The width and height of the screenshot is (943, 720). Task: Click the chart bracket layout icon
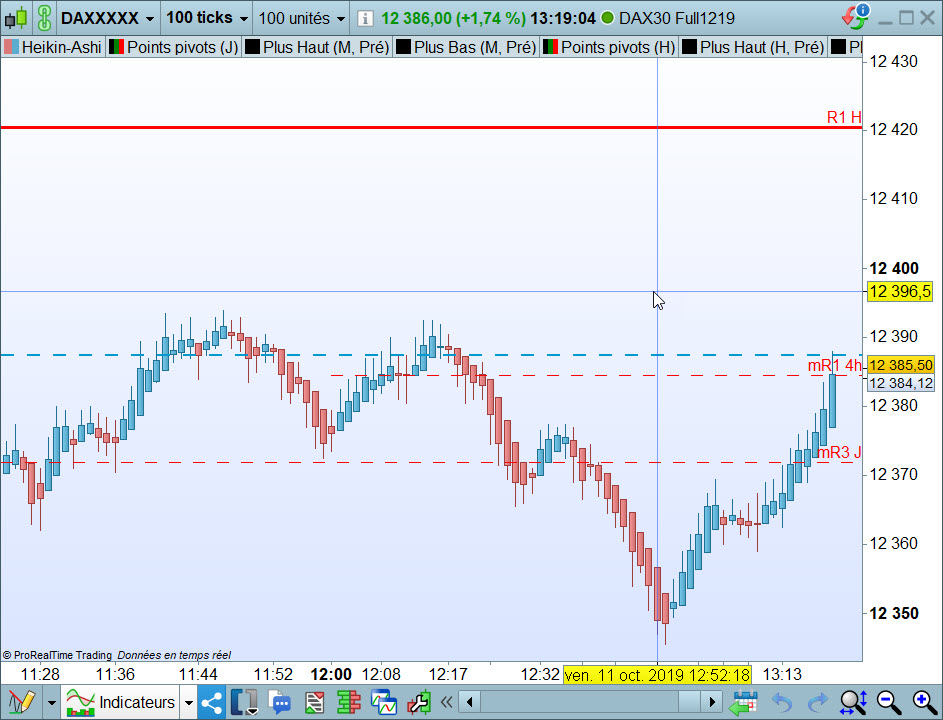[244, 702]
